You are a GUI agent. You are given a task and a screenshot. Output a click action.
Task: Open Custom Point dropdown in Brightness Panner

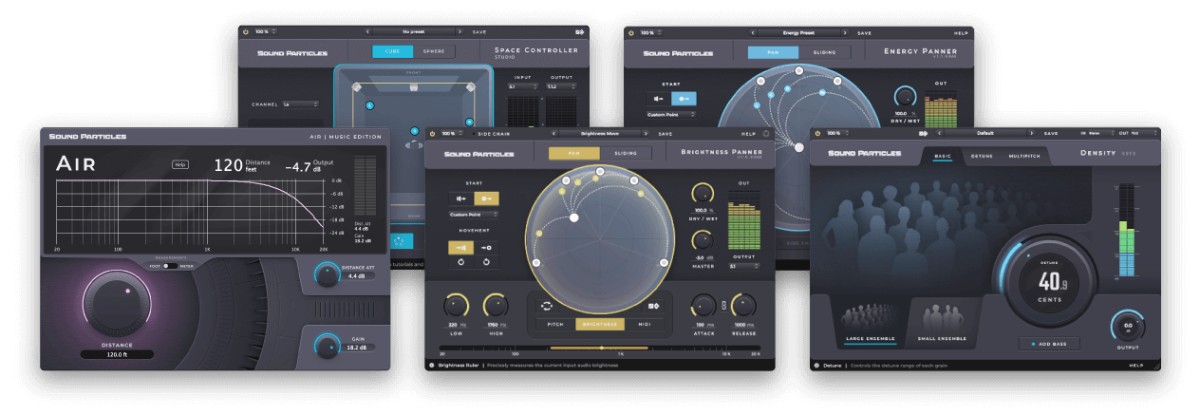[473, 214]
